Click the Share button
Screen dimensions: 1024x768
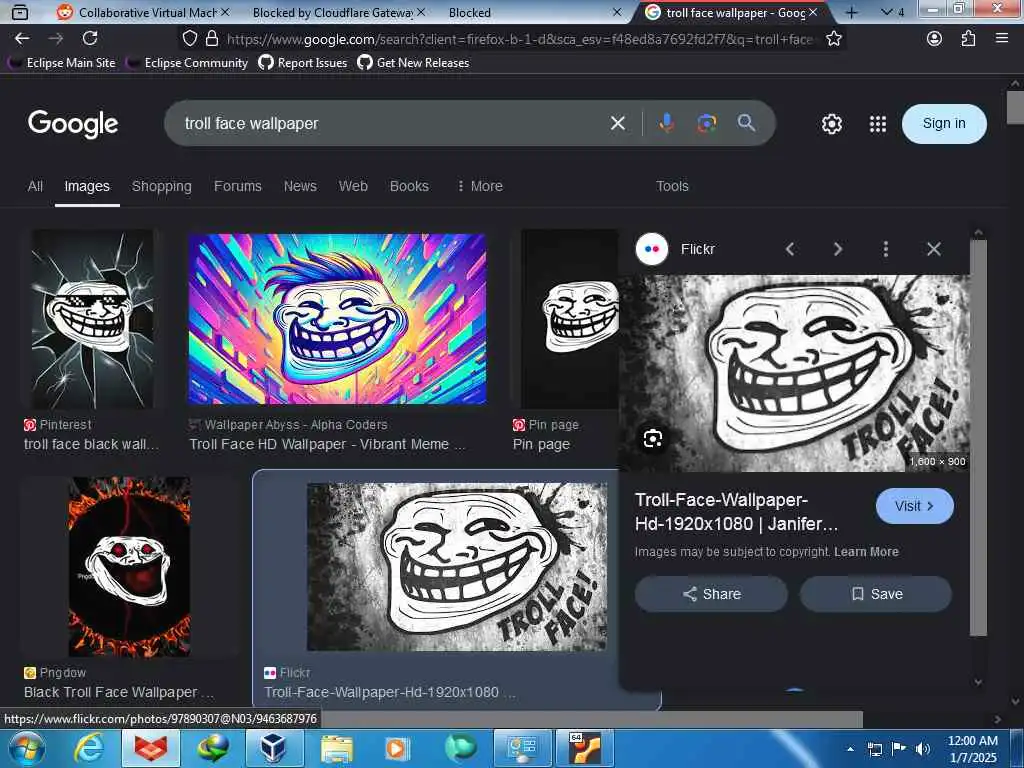(x=711, y=594)
